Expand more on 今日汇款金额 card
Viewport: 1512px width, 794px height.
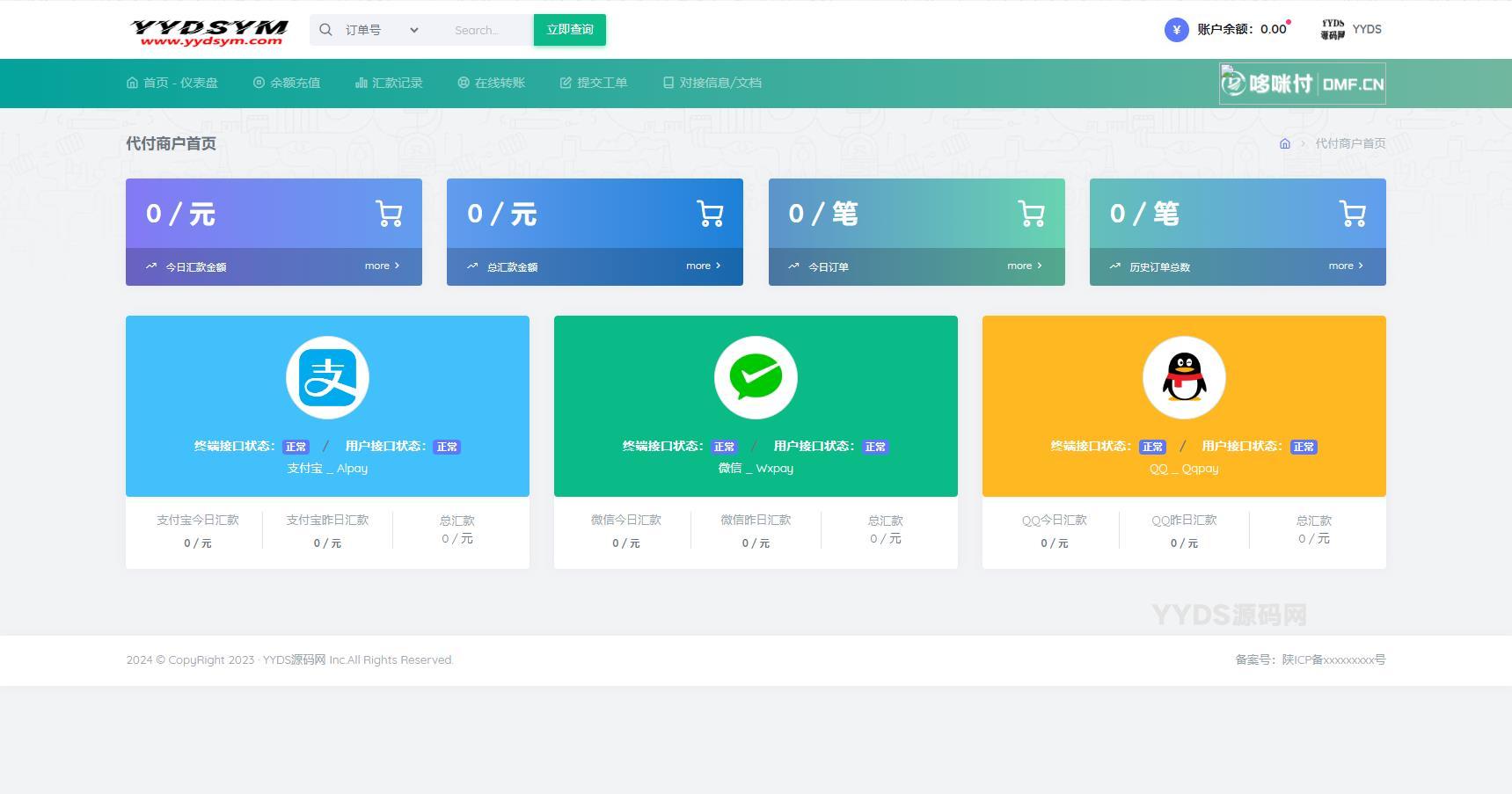(x=382, y=266)
